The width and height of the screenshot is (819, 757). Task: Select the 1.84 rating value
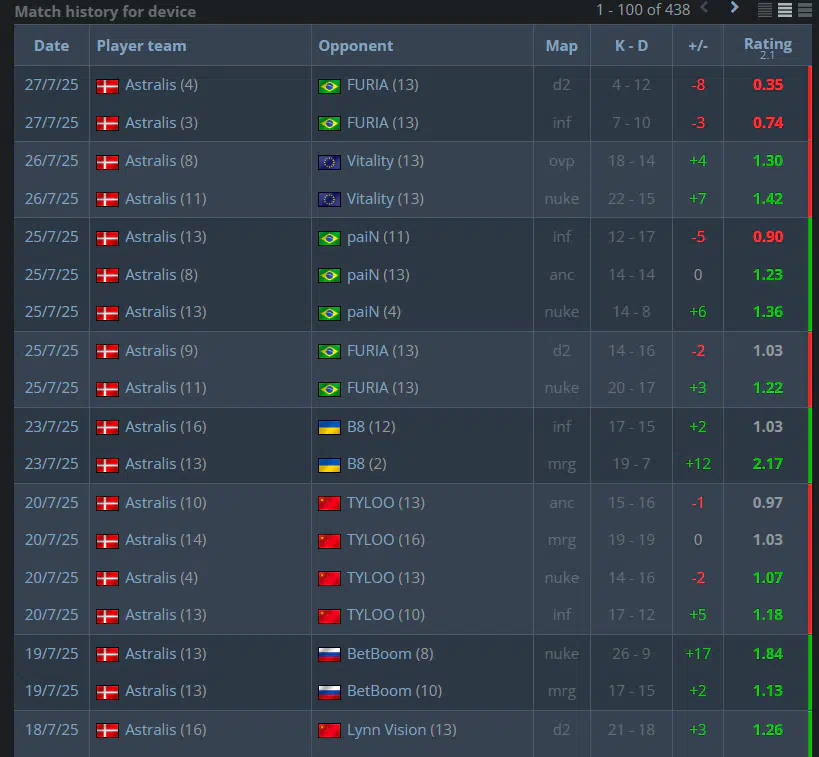point(767,654)
